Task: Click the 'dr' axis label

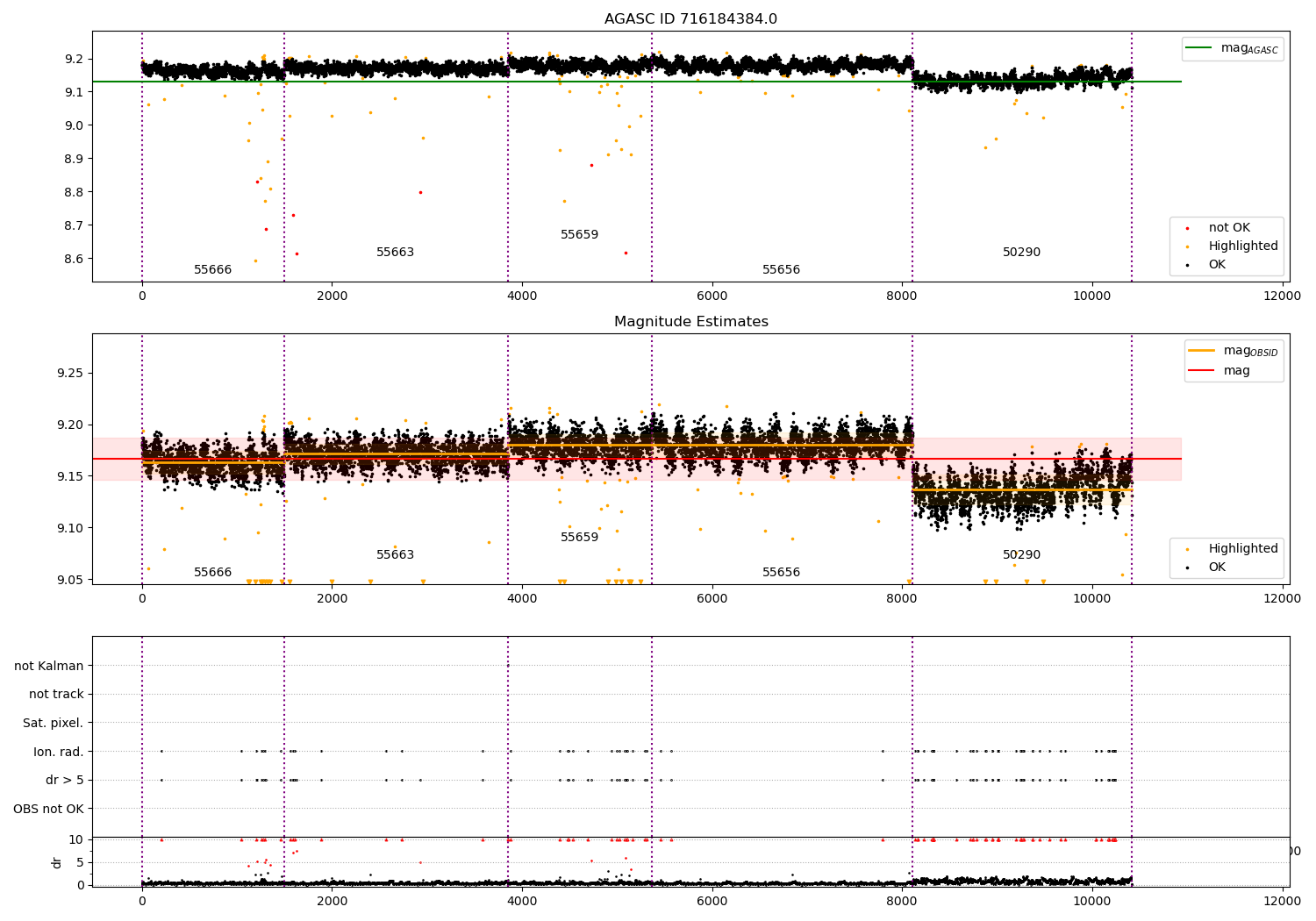Action: pos(57,862)
